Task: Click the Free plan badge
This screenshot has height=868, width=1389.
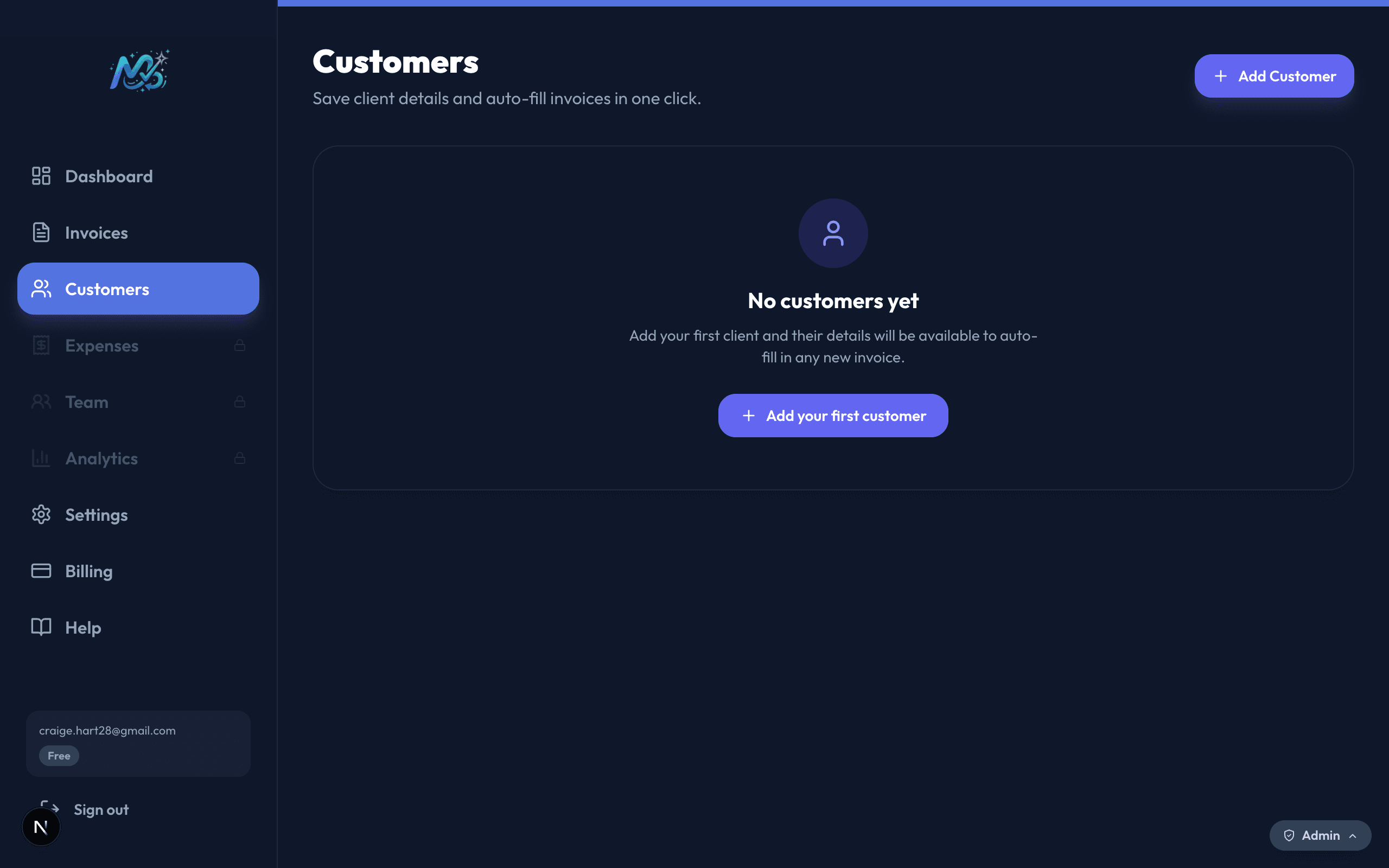Action: pyautogui.click(x=59, y=756)
